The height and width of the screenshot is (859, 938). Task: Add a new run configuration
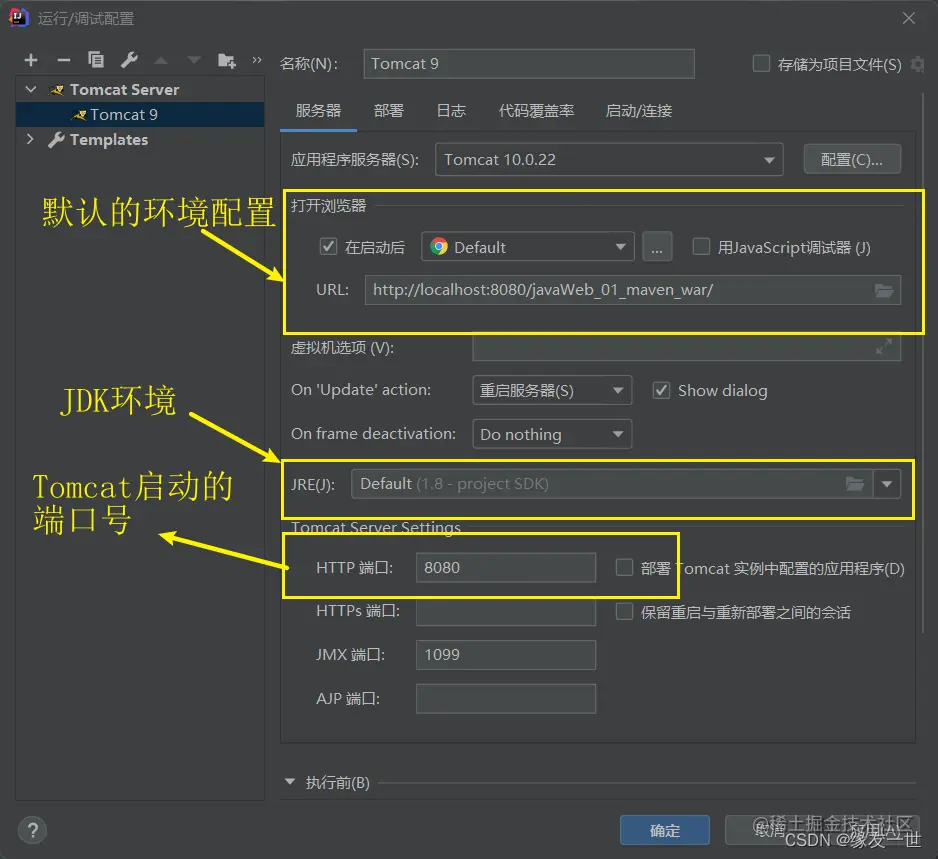(31, 60)
